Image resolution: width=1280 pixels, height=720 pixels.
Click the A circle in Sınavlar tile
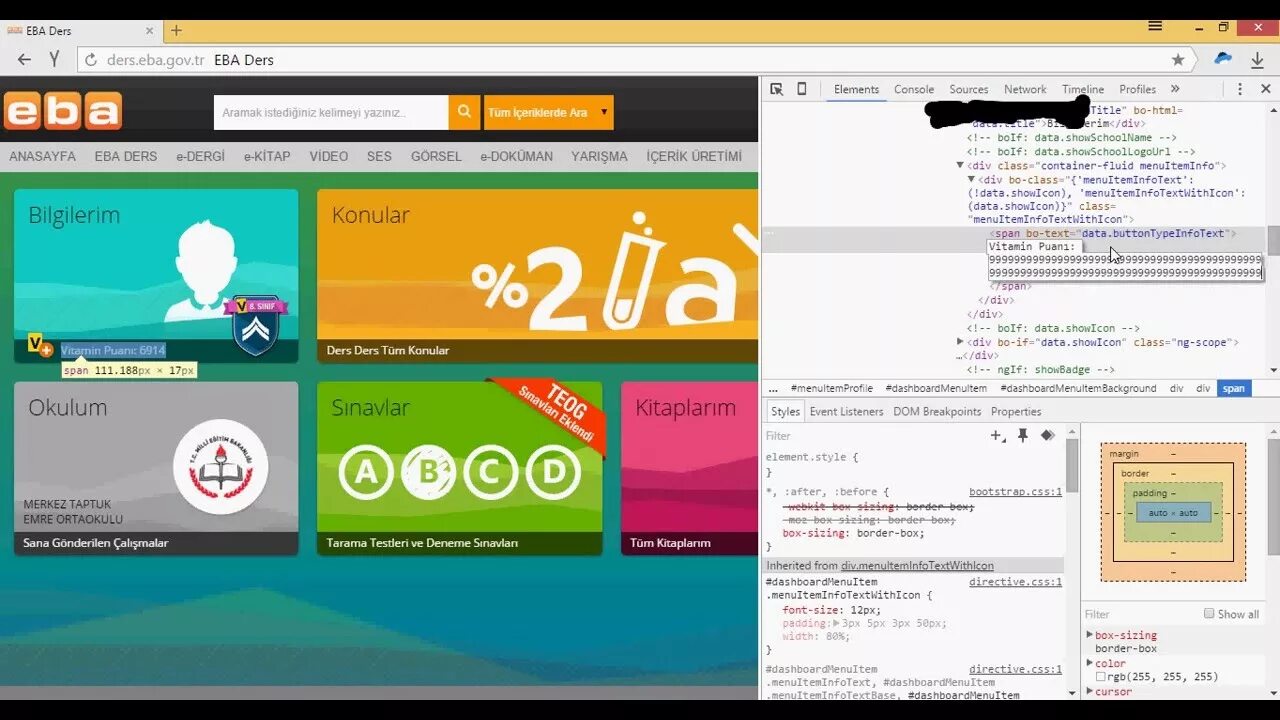(365, 472)
